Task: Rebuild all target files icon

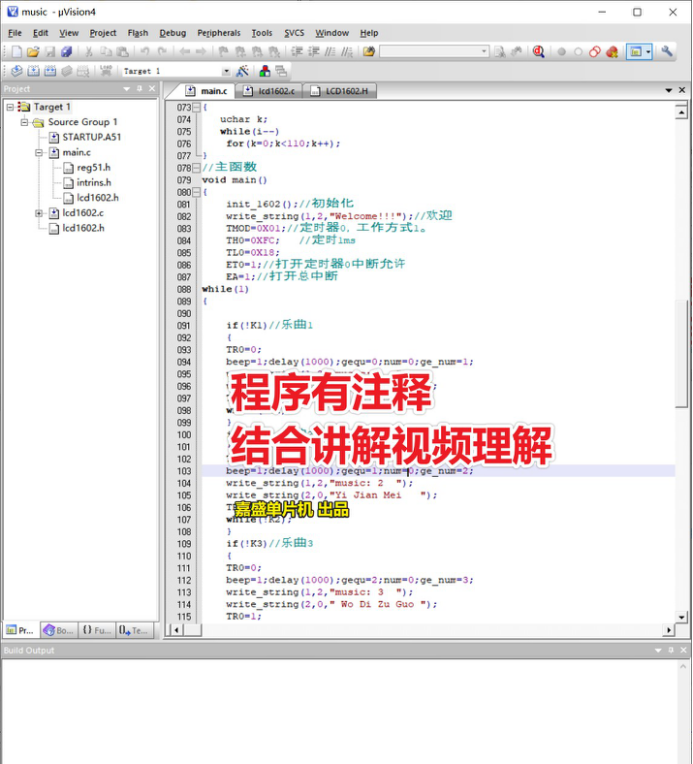Action: [x=50, y=71]
